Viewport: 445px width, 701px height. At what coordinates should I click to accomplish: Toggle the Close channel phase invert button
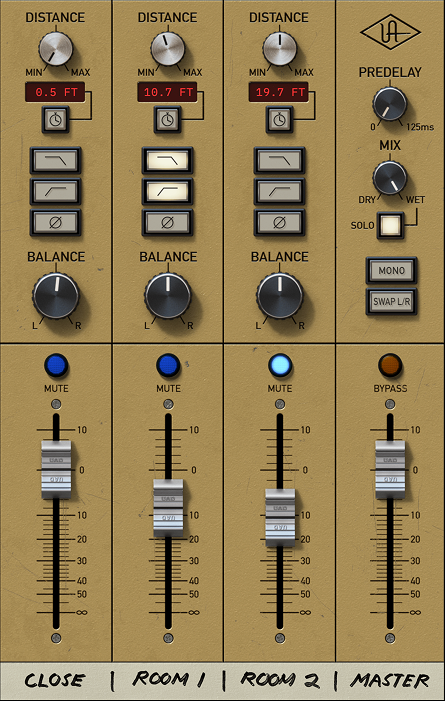click(x=55, y=222)
